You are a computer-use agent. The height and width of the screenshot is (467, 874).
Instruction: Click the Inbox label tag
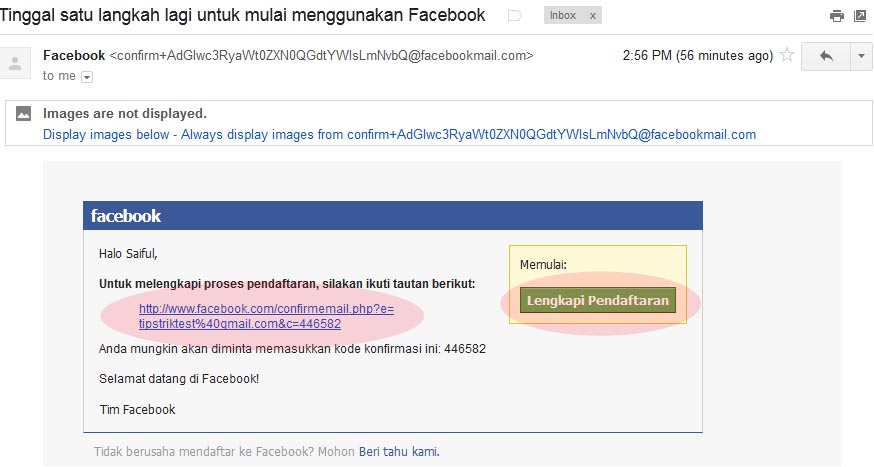click(563, 16)
